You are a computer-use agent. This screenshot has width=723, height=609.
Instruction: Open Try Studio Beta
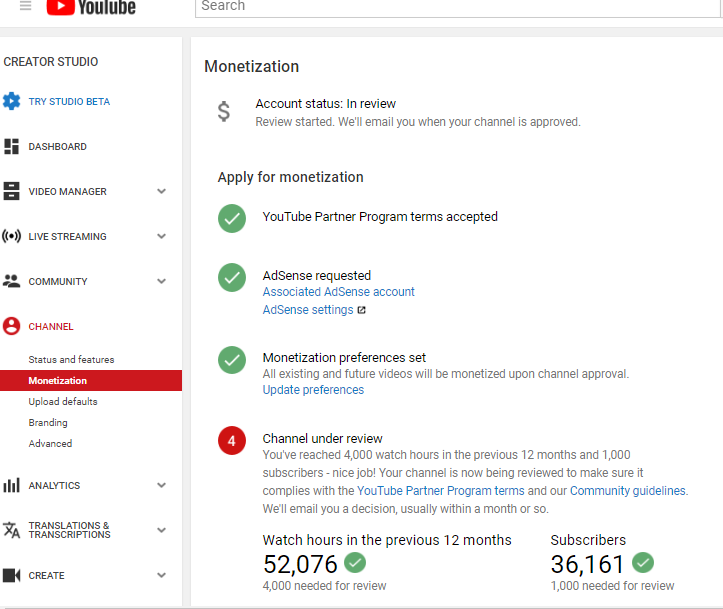click(x=69, y=101)
